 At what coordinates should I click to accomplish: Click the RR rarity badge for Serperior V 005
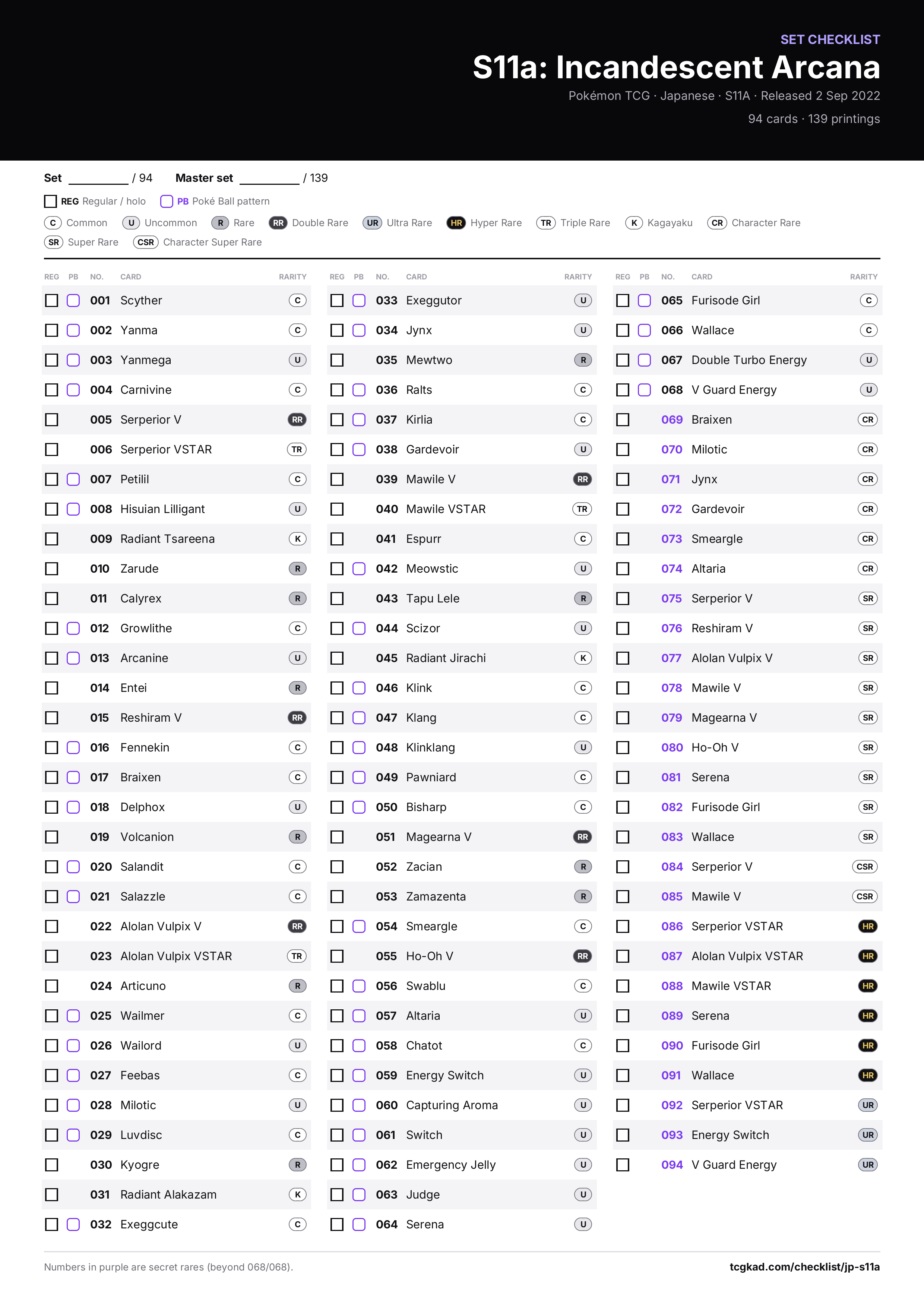click(297, 420)
